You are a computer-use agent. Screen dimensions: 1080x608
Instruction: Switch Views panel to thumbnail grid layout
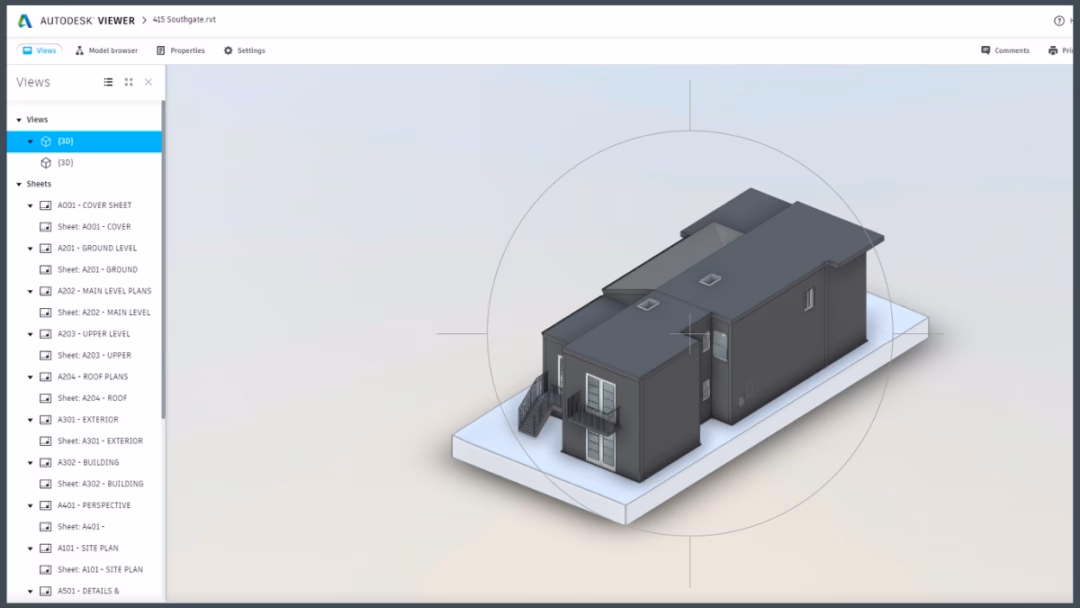tap(128, 82)
